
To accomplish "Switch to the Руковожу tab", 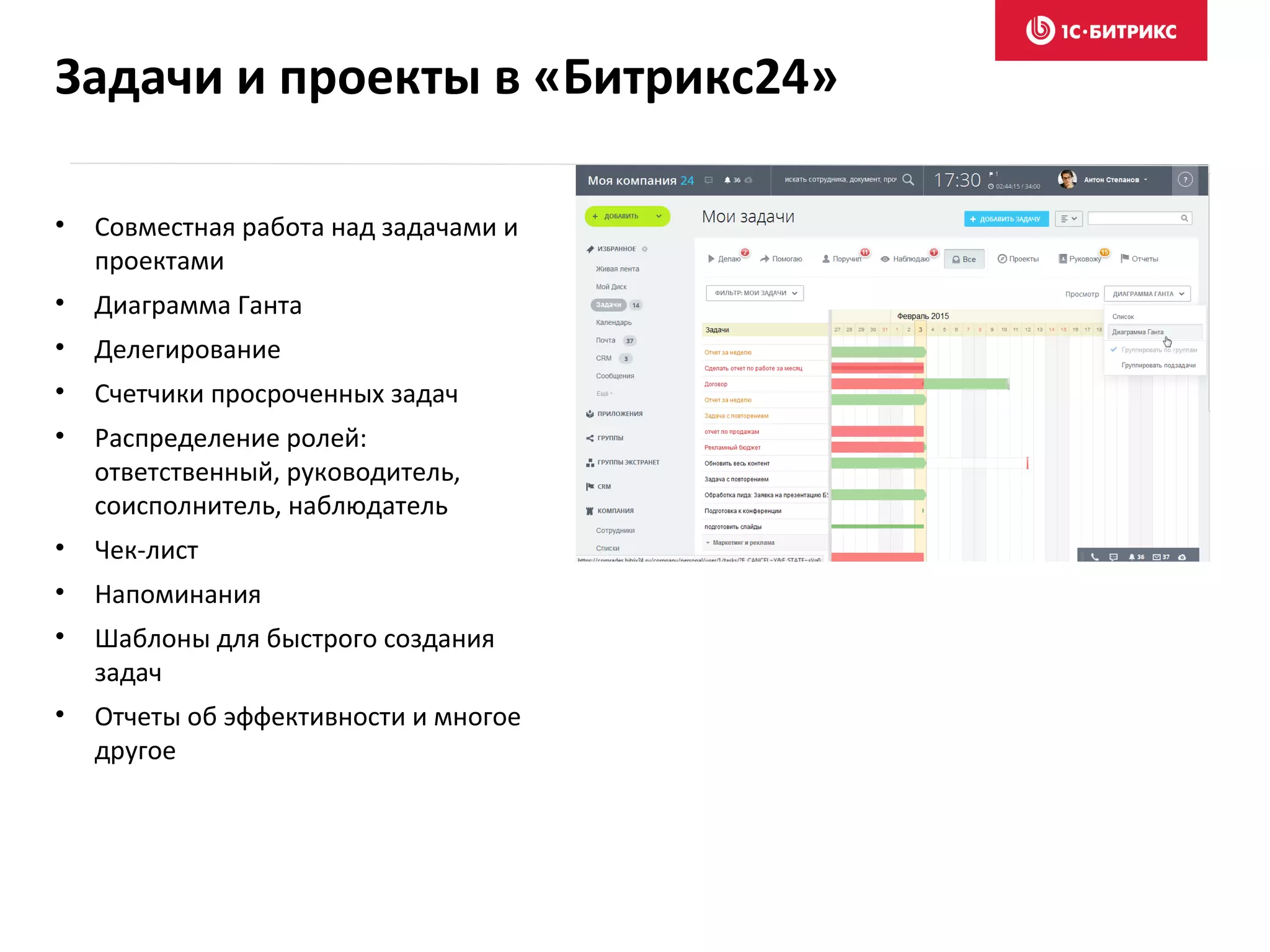I will [x=1080, y=259].
